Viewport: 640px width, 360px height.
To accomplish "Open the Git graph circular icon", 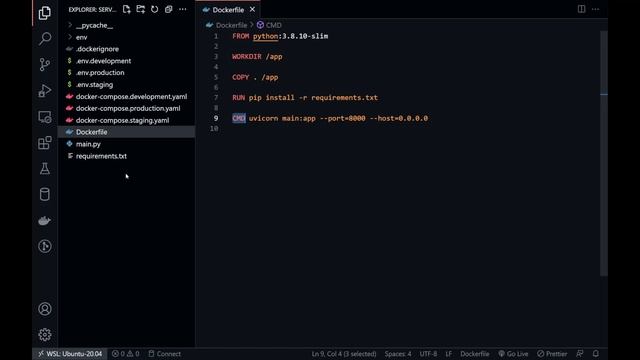I will 45,246.
